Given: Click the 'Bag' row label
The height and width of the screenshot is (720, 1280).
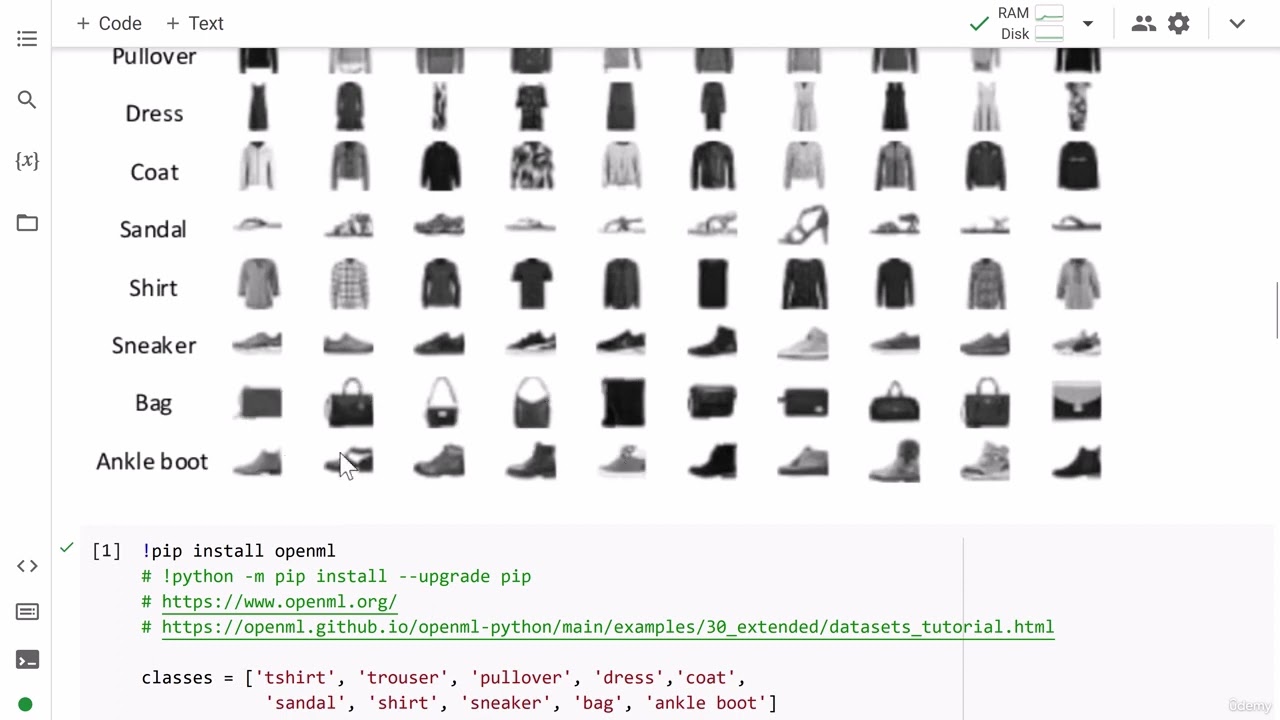Looking at the screenshot, I should [154, 403].
